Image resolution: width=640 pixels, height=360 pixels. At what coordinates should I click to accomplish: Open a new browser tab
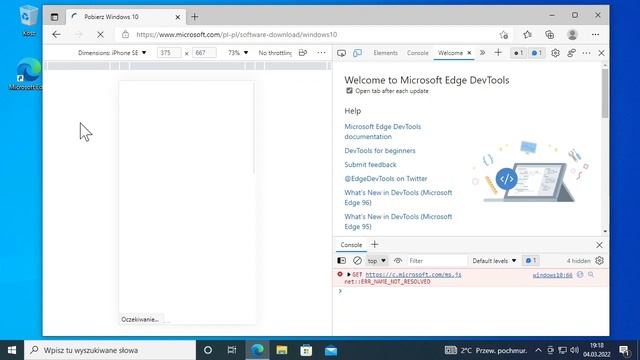point(195,17)
